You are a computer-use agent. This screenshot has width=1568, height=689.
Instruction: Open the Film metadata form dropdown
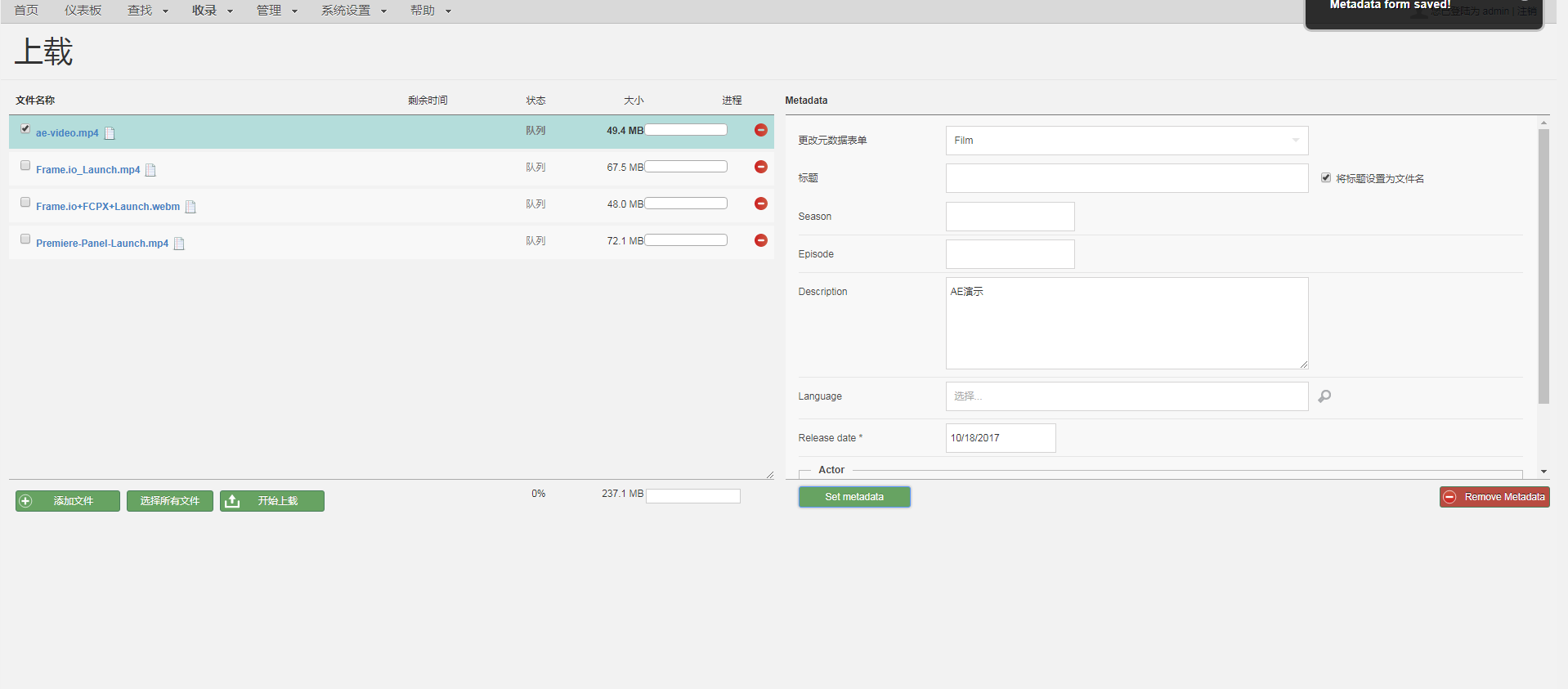[1127, 141]
